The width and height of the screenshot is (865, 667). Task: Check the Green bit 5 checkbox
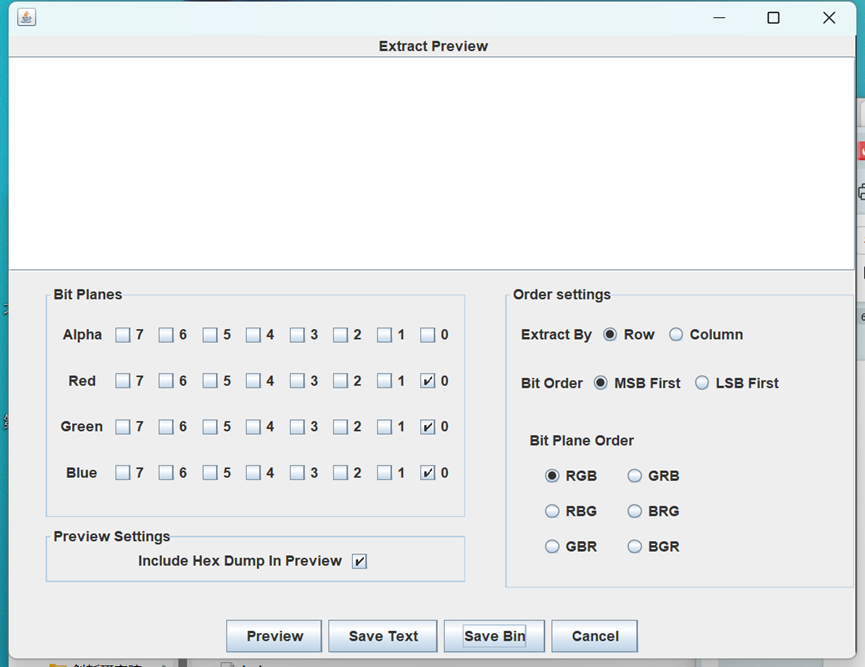[210, 426]
